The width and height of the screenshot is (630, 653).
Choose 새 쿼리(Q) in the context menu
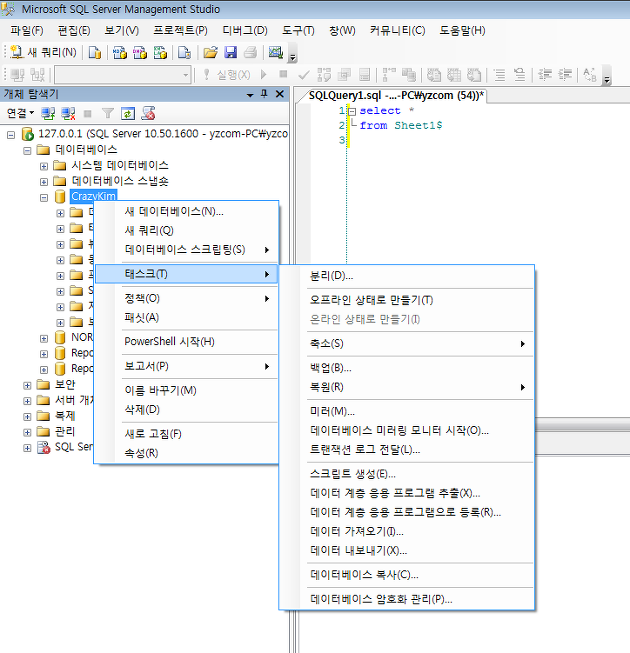[x=187, y=230]
